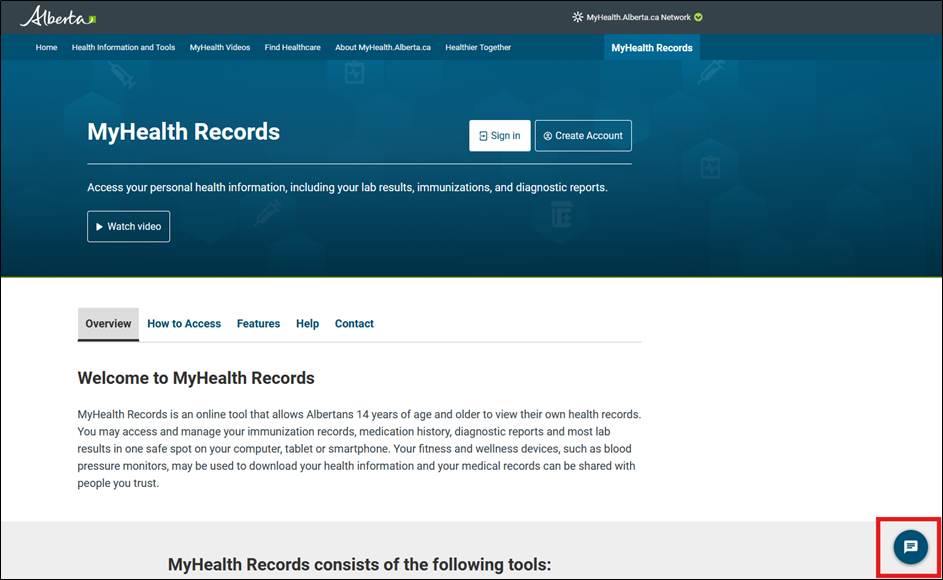Open the chat bubble icon
The image size is (943, 580).
911,547
